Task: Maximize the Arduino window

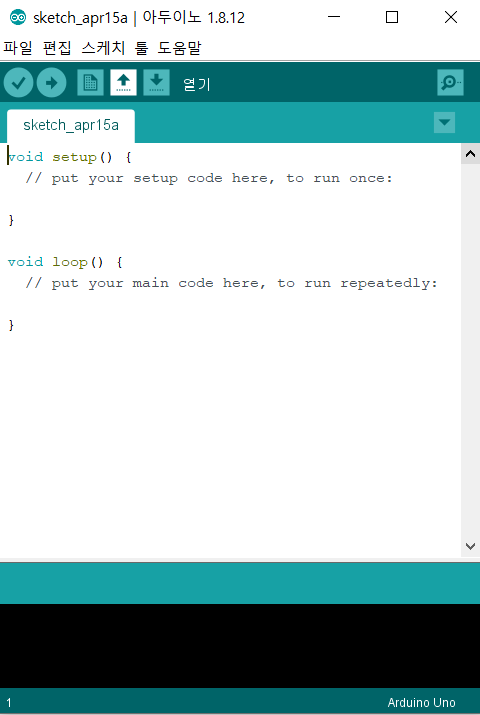Action: coord(392,17)
